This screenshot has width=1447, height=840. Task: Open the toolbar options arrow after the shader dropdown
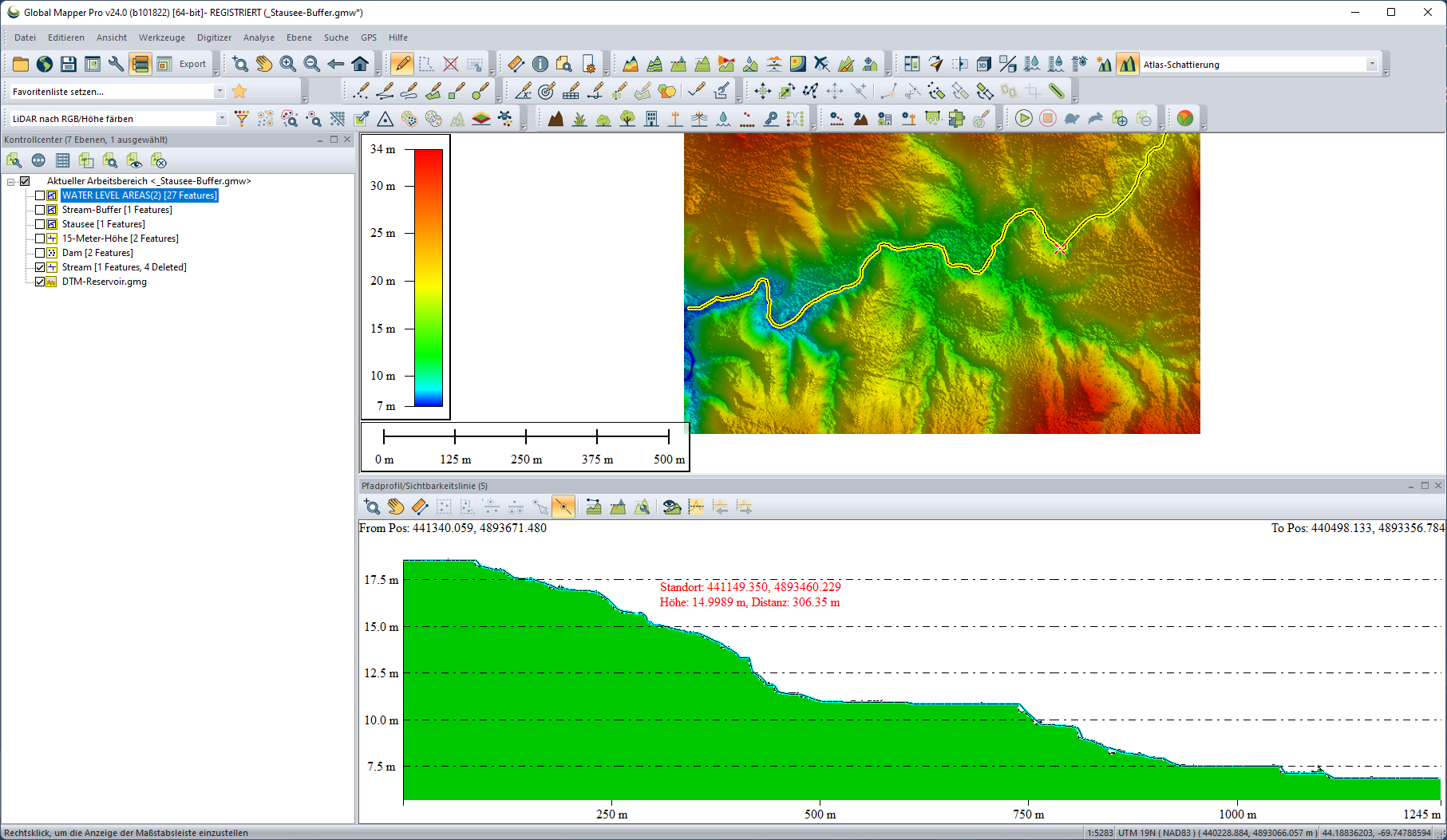point(1386,72)
